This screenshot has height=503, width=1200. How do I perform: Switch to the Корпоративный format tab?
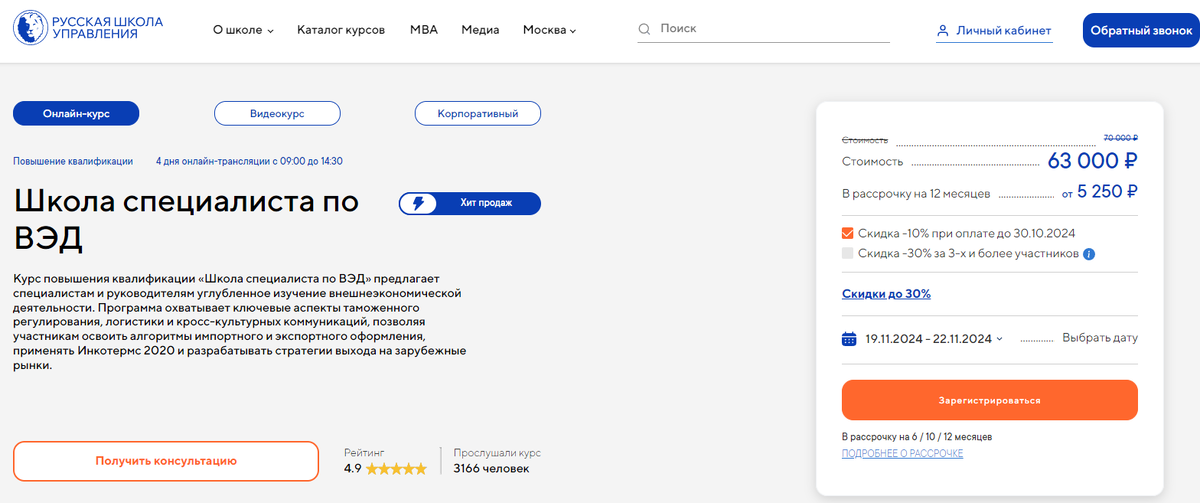[478, 114]
